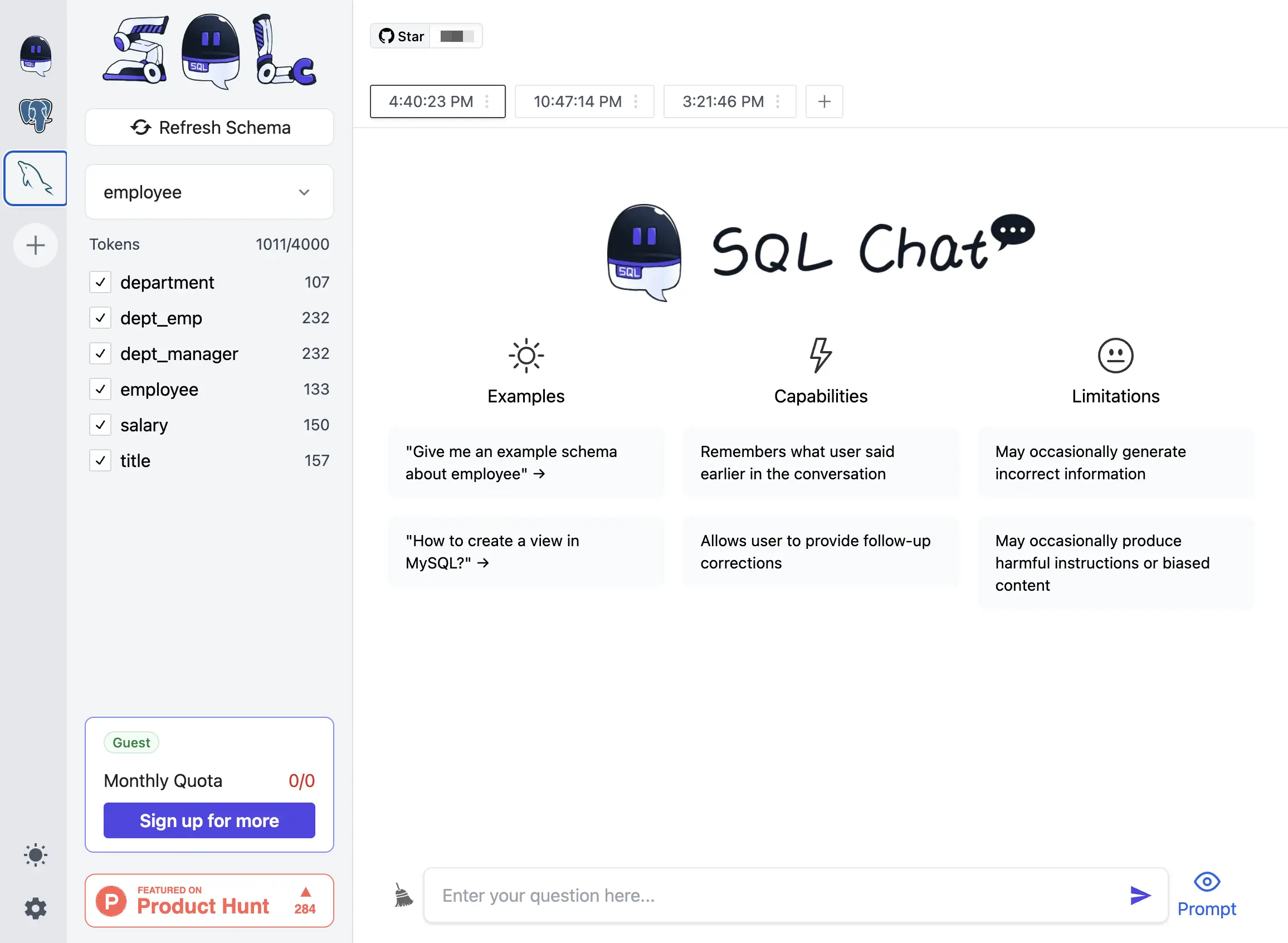The height and width of the screenshot is (943, 1288).
Task: Show the Prompt panel via the eye icon
Action: pyautogui.click(x=1207, y=882)
